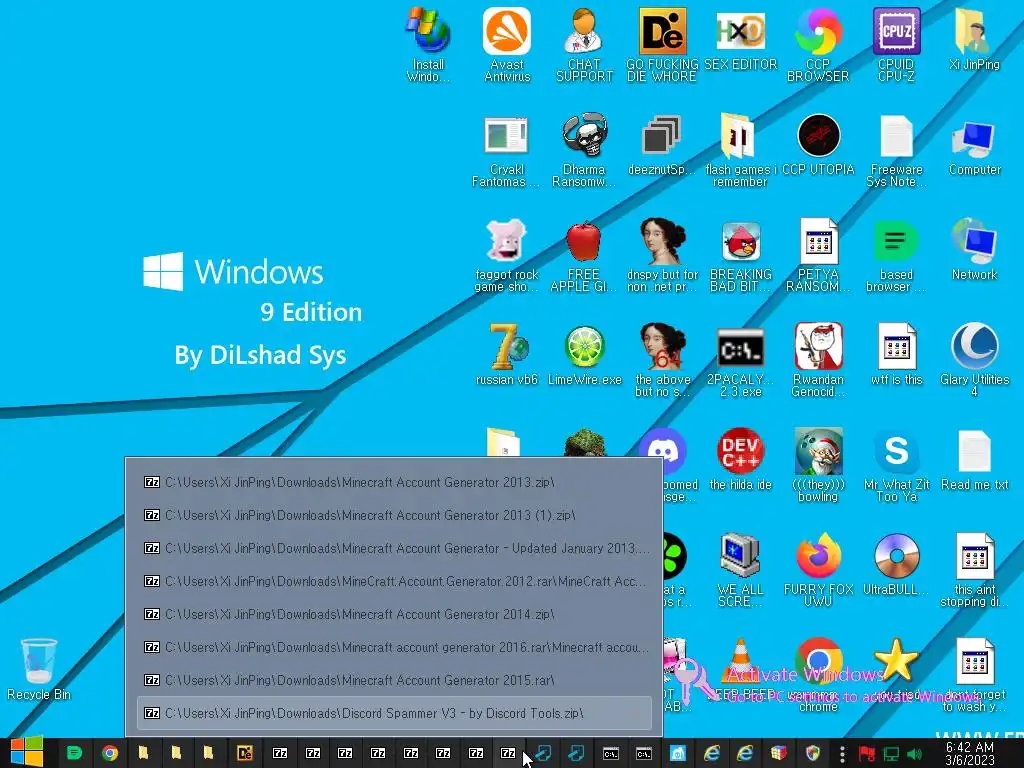This screenshot has height=768, width=1024.
Task: Open the Avast Antivirus desktop icon
Action: [x=507, y=44]
